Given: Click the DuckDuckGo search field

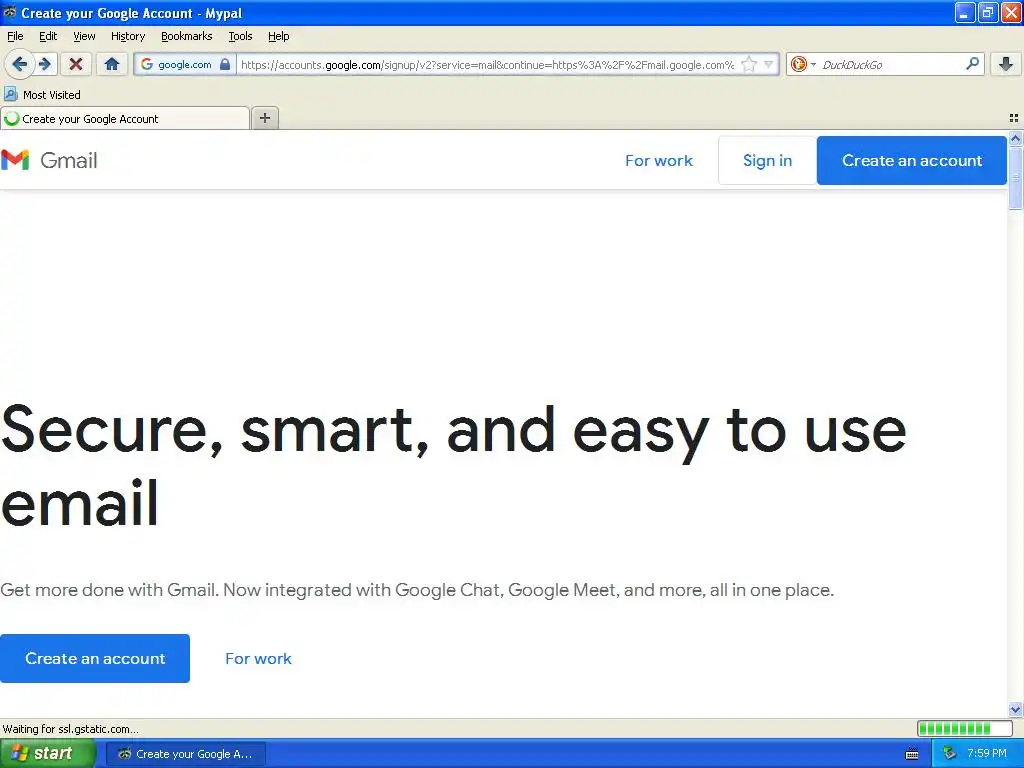Looking at the screenshot, I should [889, 64].
